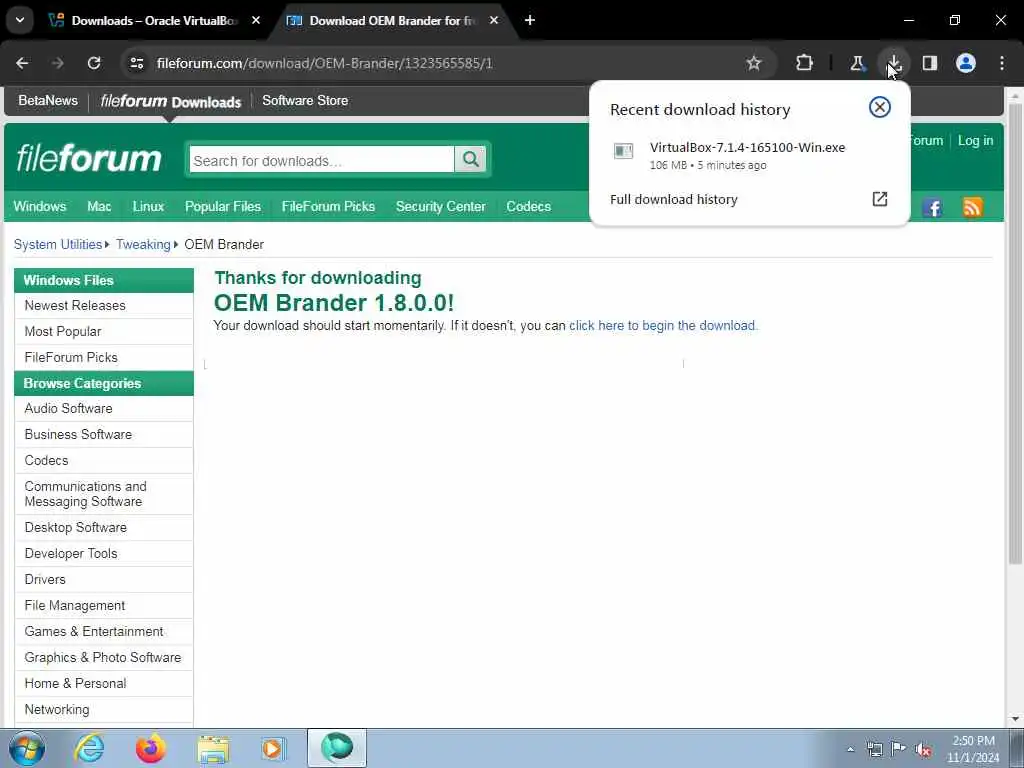Browse Graphics & Photo Software category
1024x768 pixels.
[104, 658]
